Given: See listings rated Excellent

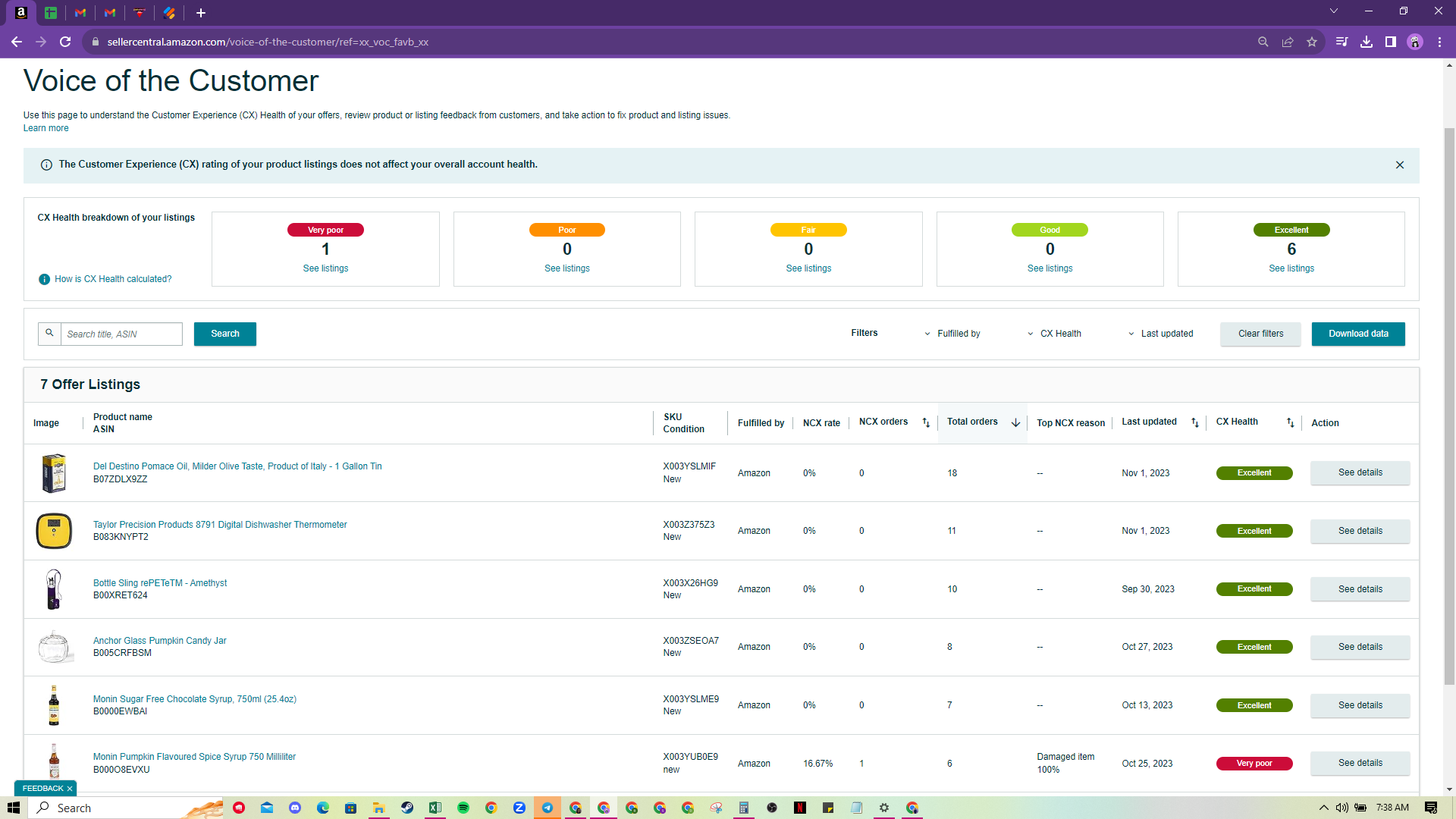Looking at the screenshot, I should coord(1291,268).
